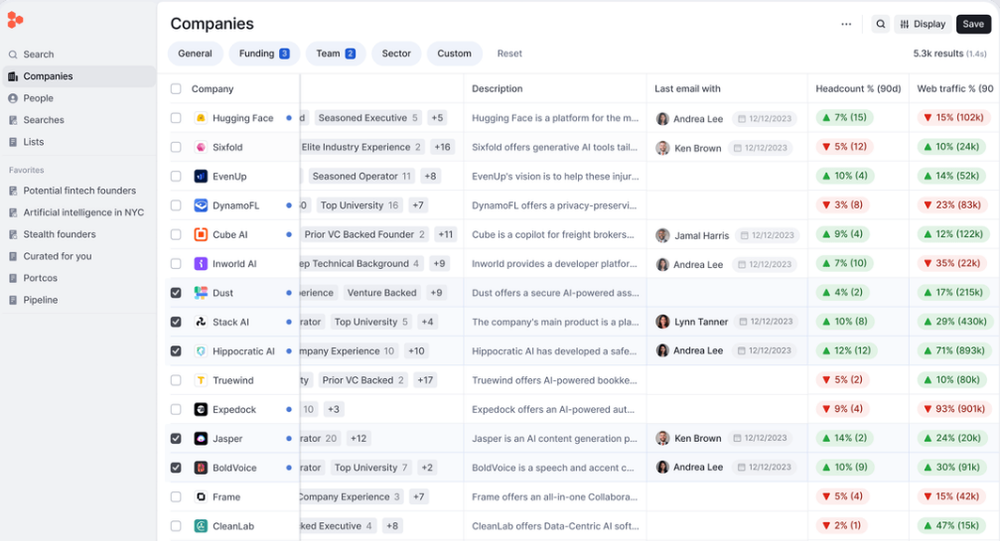Click Andrea Lee's avatar in Hugging Face row

pyautogui.click(x=663, y=119)
